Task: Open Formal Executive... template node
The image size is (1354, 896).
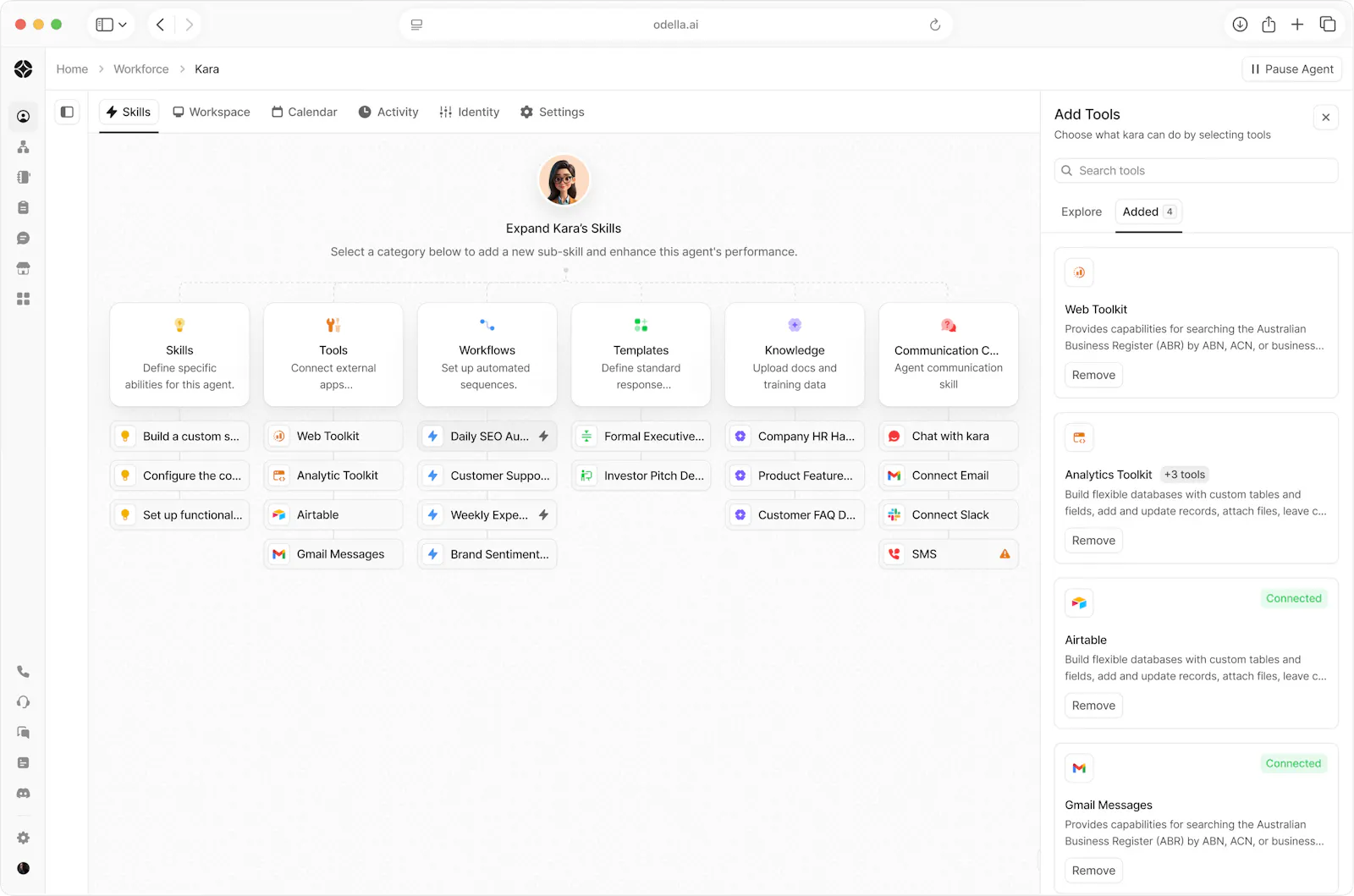Action: click(x=641, y=437)
